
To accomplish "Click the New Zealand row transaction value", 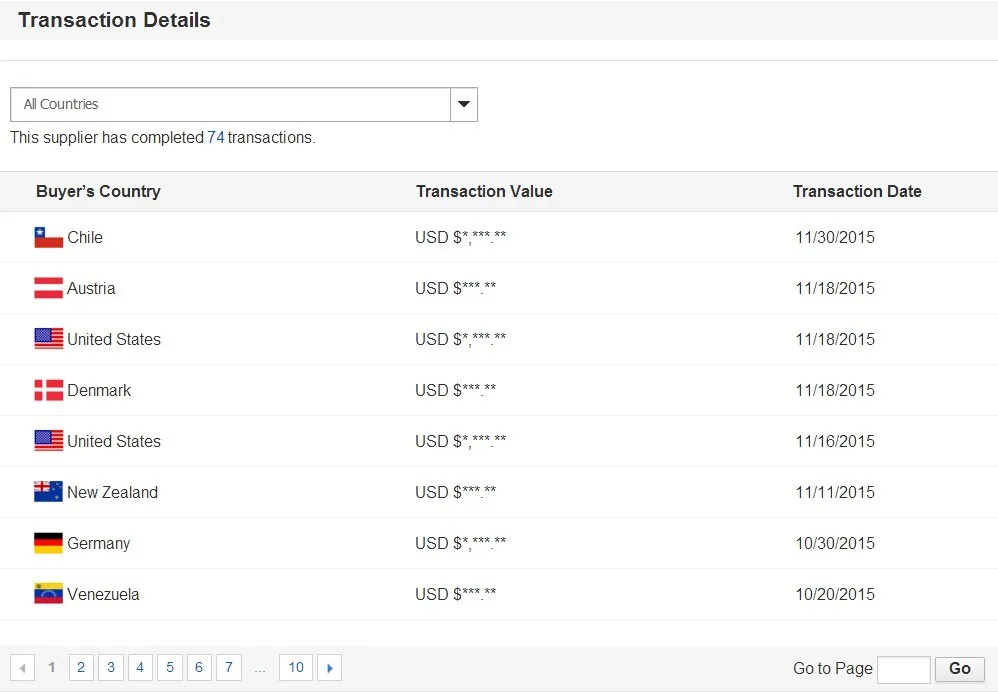I will pos(456,492).
